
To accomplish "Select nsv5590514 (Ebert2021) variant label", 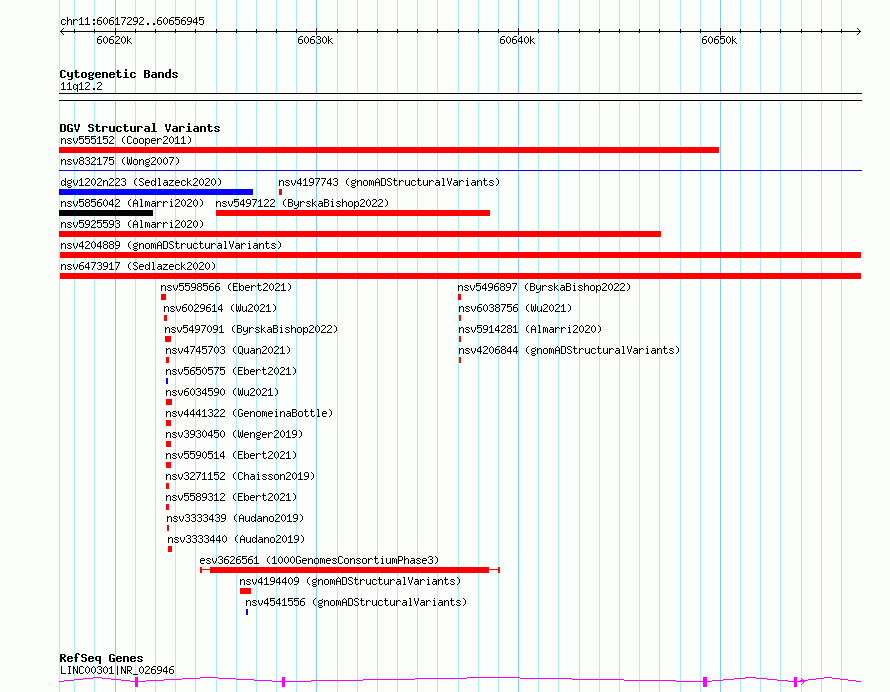I will (x=231, y=455).
